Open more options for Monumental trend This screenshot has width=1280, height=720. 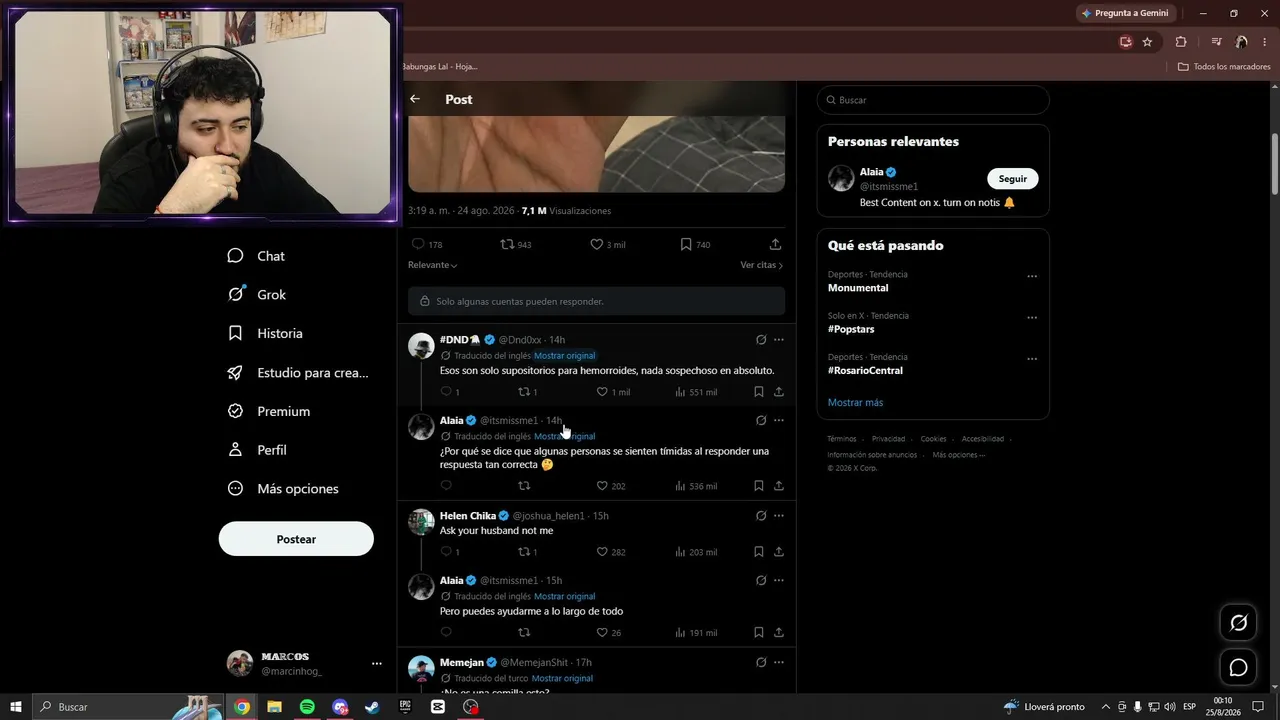(x=1032, y=277)
